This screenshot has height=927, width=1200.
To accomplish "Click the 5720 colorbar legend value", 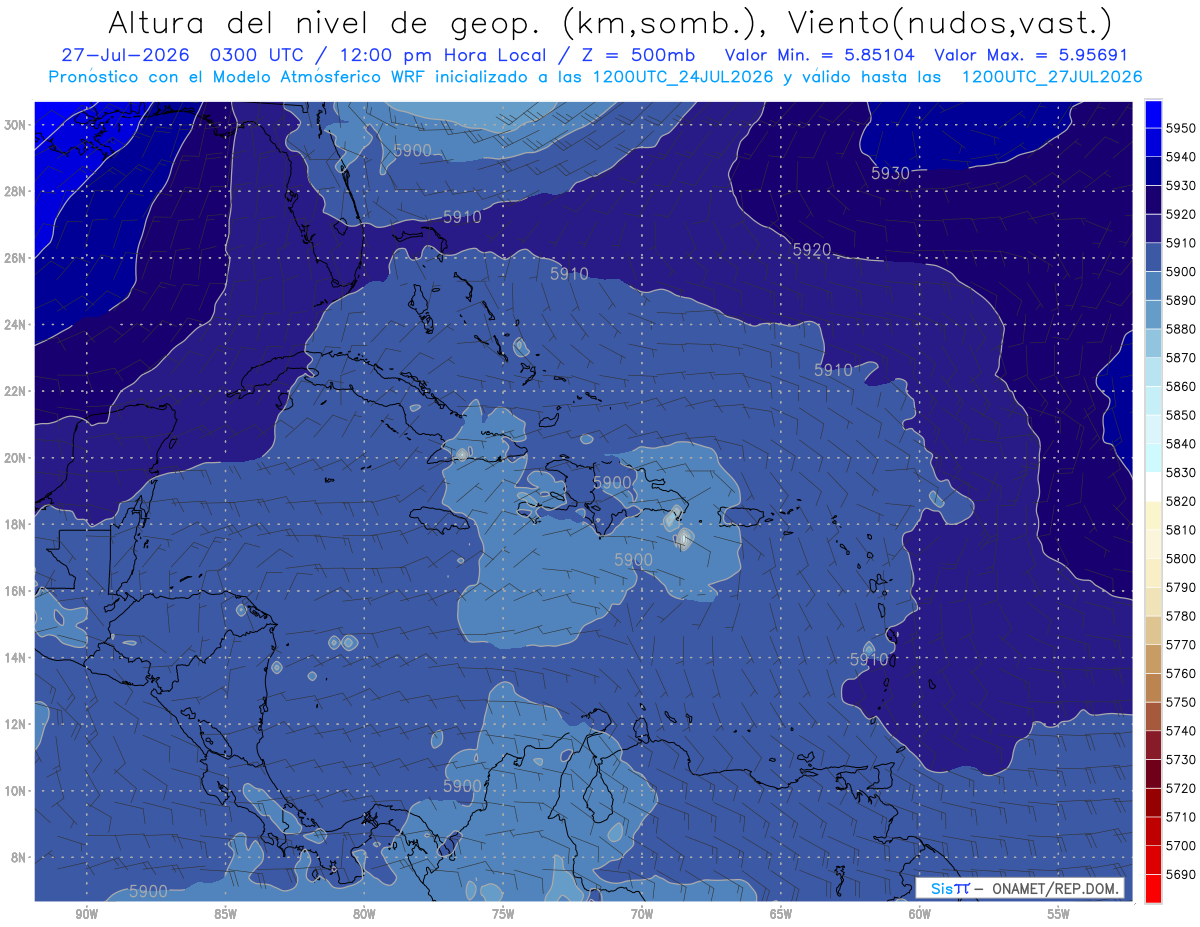I will point(1180,788).
